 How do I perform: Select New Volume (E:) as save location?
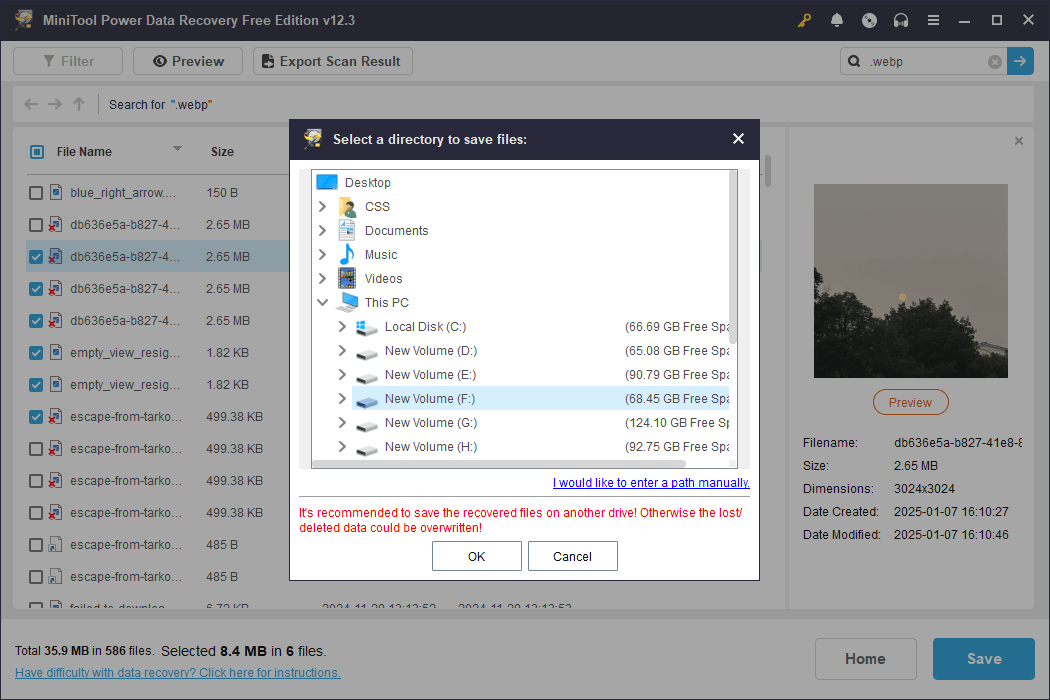click(430, 375)
